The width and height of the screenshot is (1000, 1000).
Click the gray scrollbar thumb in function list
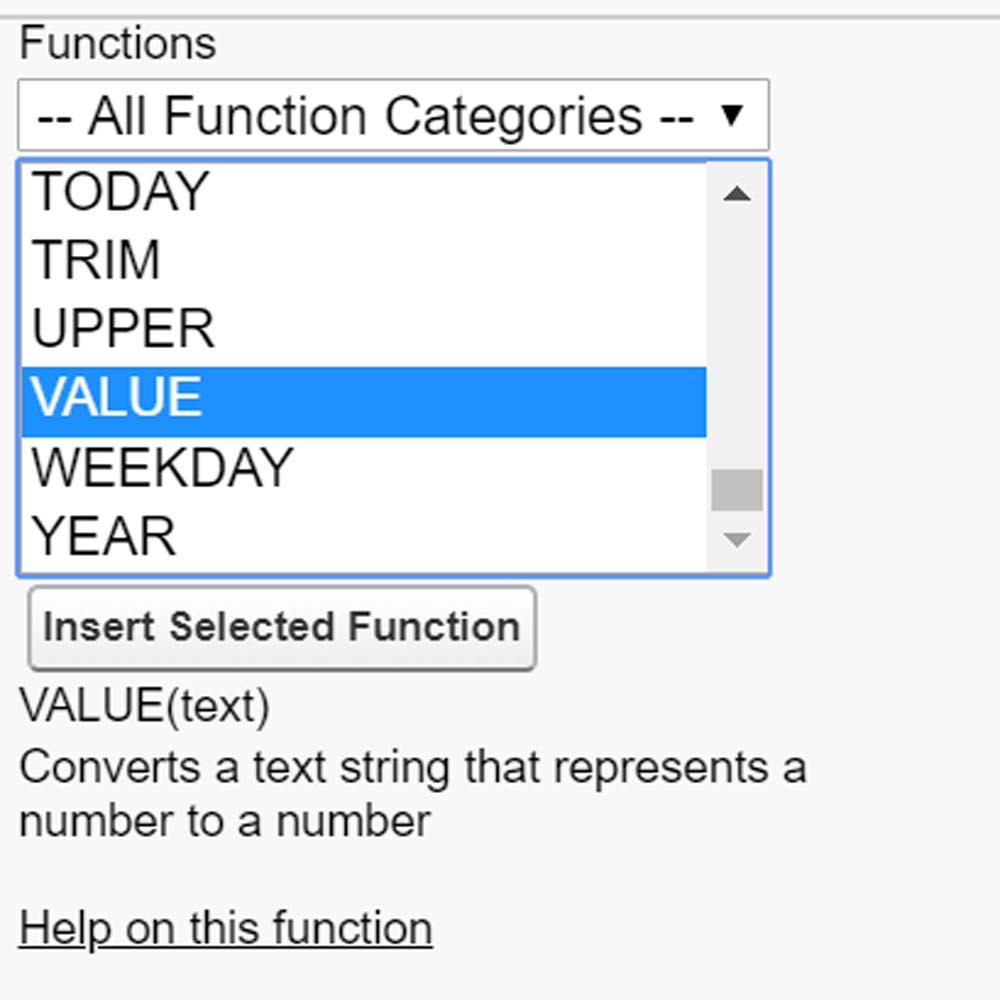click(x=737, y=490)
